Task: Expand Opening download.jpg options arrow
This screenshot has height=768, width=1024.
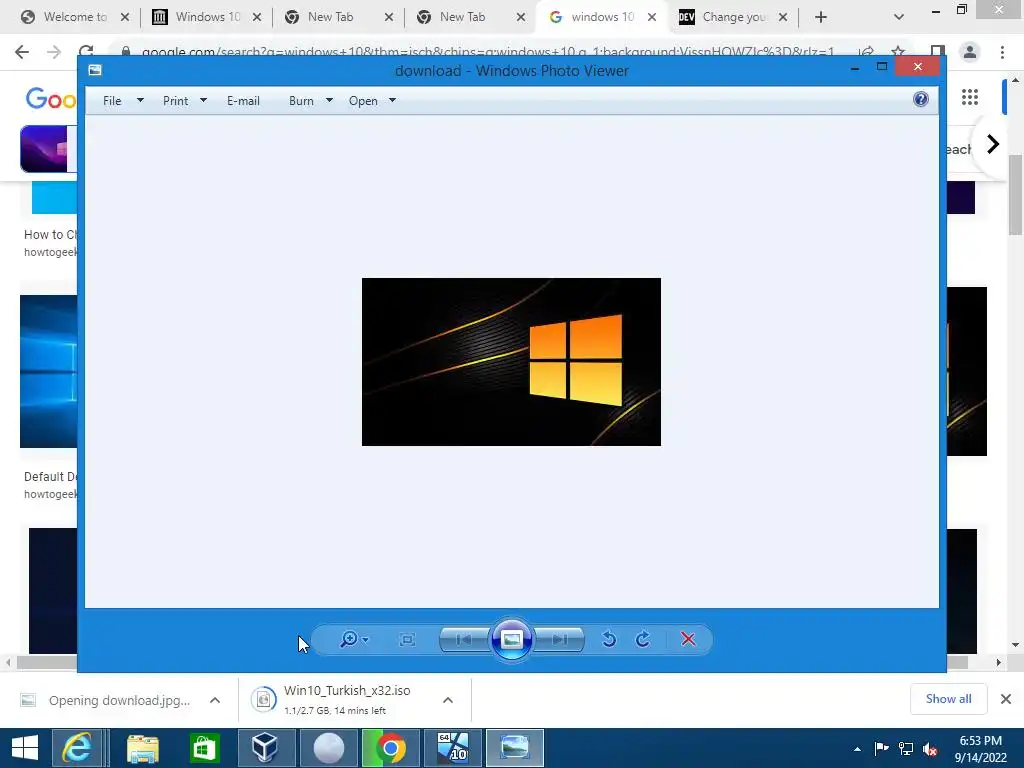Action: click(215, 700)
